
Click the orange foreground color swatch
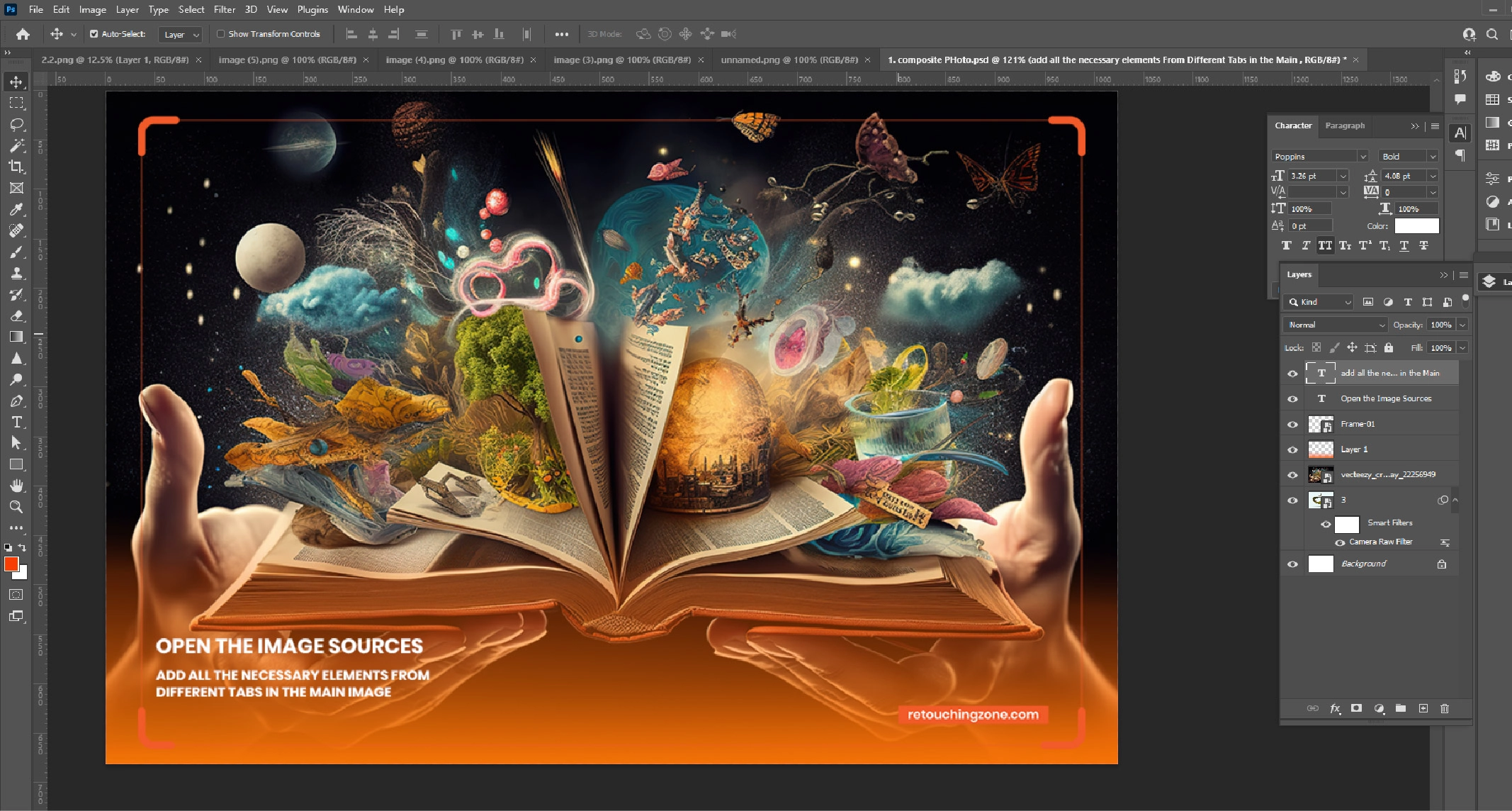pos(11,564)
